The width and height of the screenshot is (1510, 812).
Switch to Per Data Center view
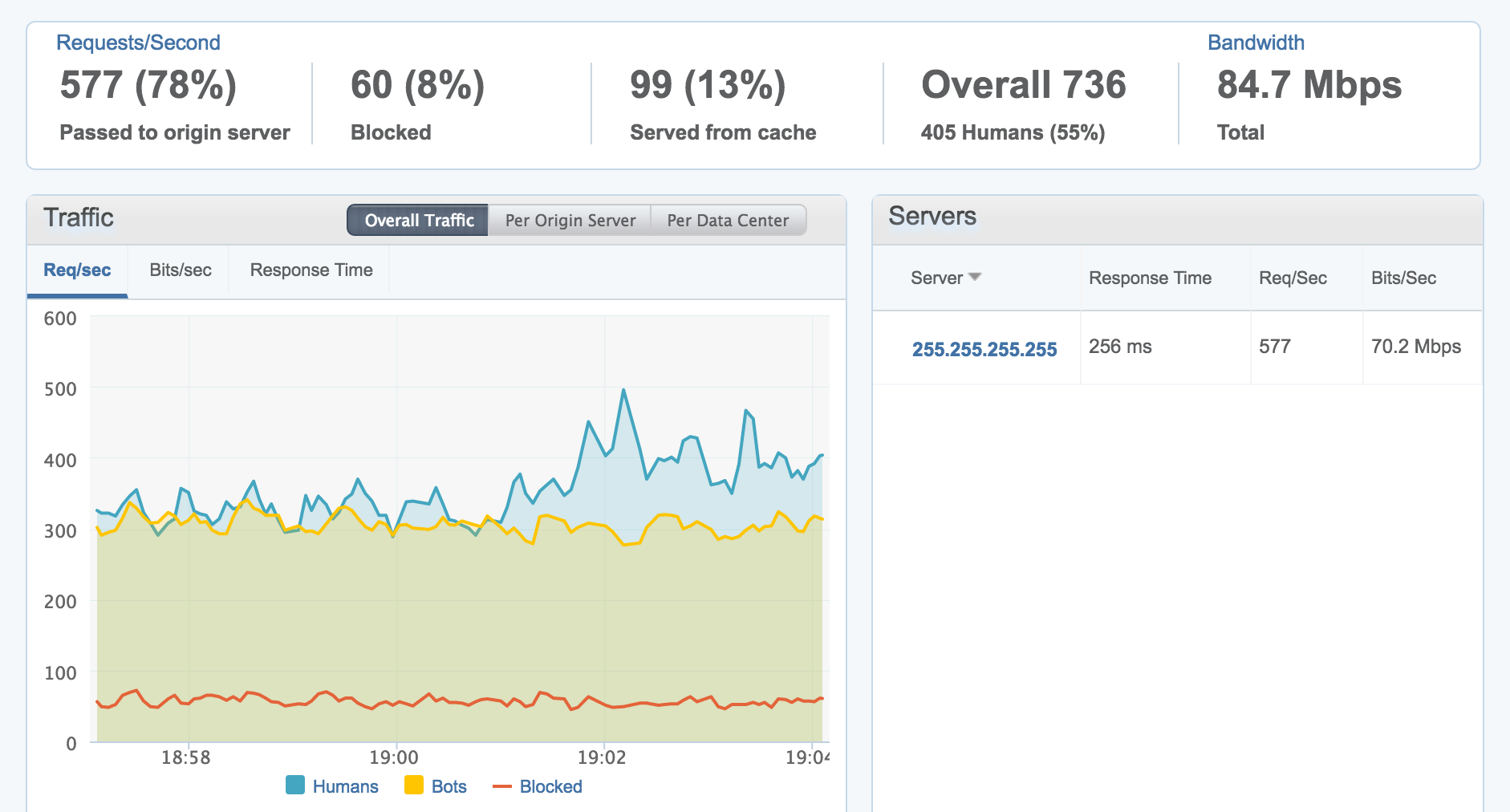727,221
